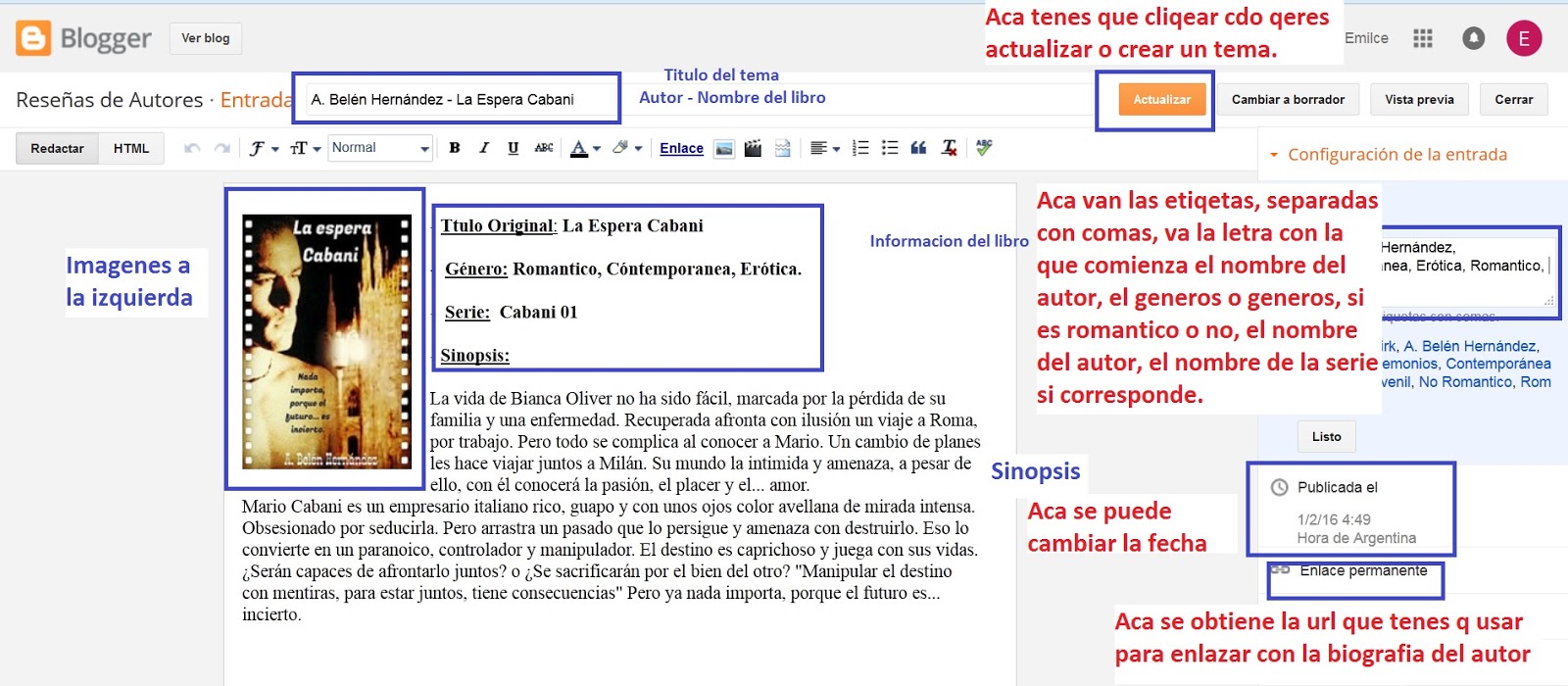Image resolution: width=1568 pixels, height=686 pixels.
Task: Apply blockquote formatting
Action: [x=918, y=148]
